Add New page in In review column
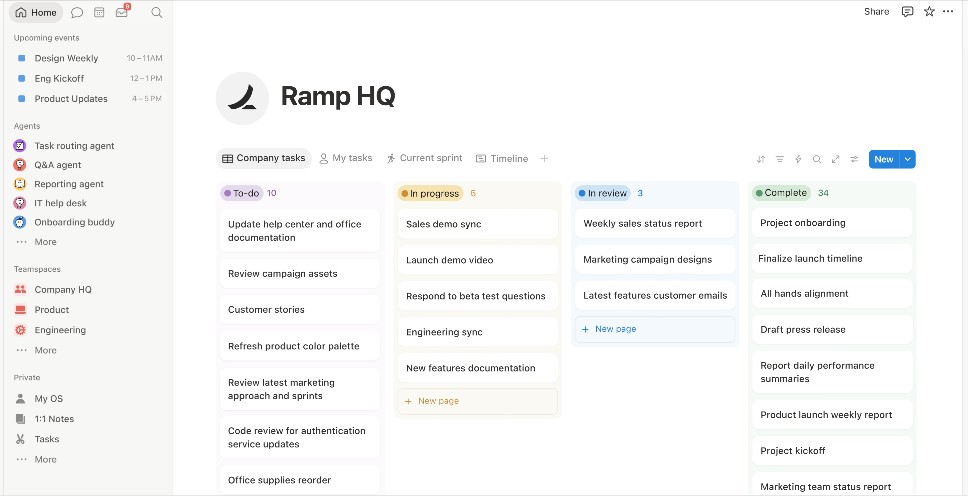Screen dimensions: 968x500 click(x=655, y=330)
